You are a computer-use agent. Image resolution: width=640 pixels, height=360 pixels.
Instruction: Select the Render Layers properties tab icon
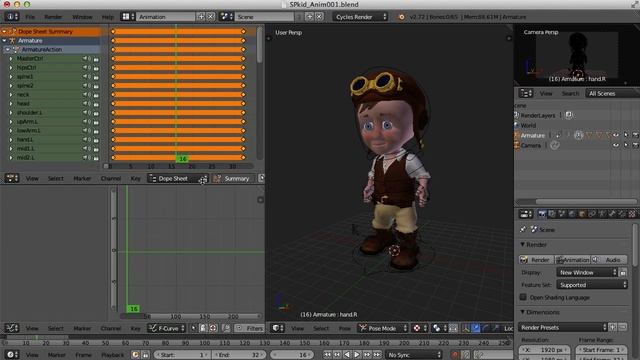click(x=552, y=214)
